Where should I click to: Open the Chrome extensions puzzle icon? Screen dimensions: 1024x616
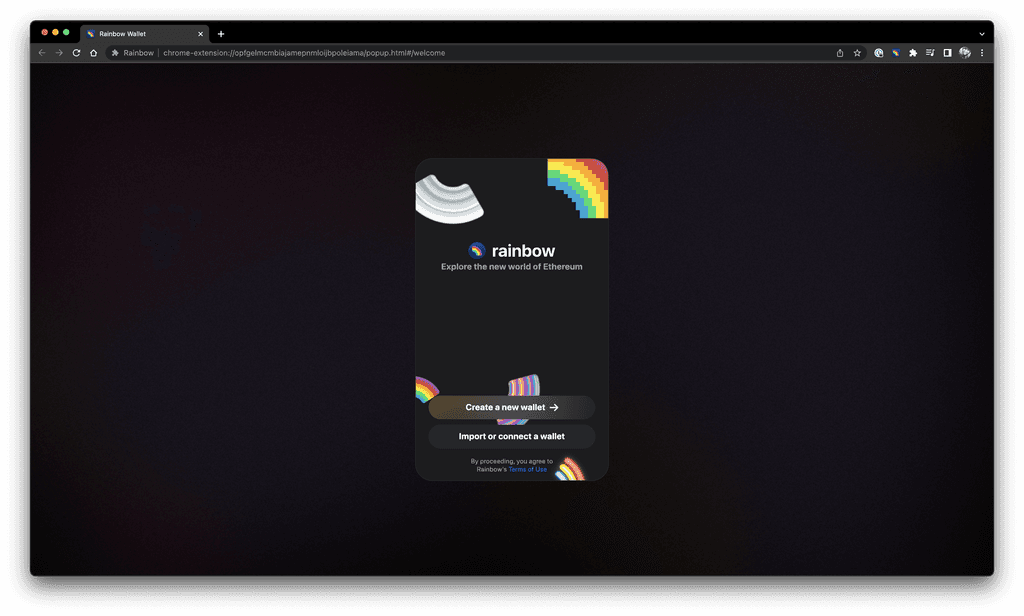913,52
